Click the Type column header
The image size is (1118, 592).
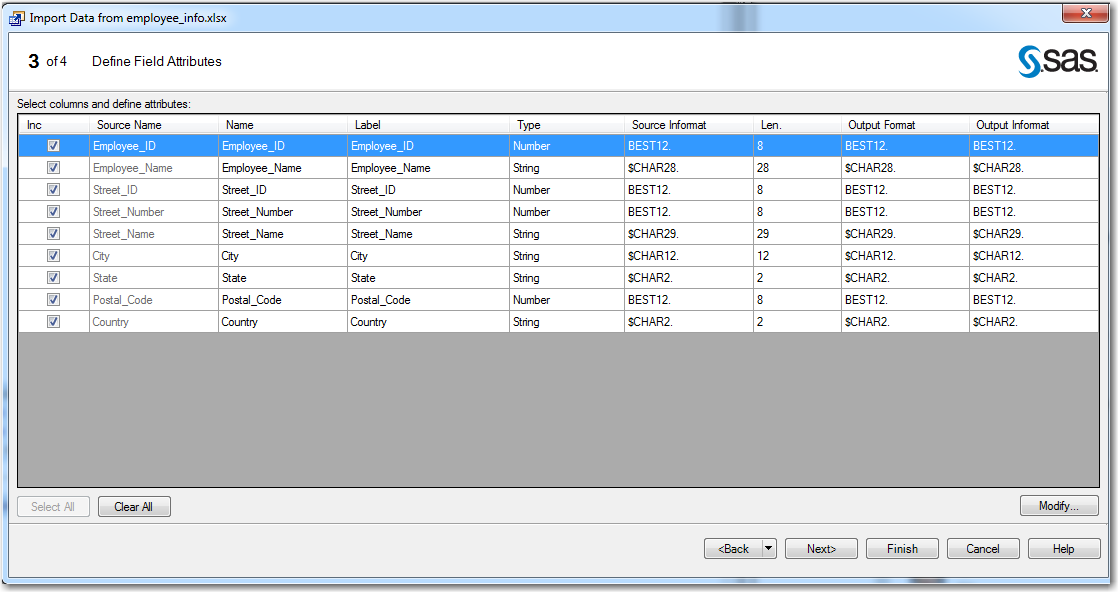(x=528, y=124)
